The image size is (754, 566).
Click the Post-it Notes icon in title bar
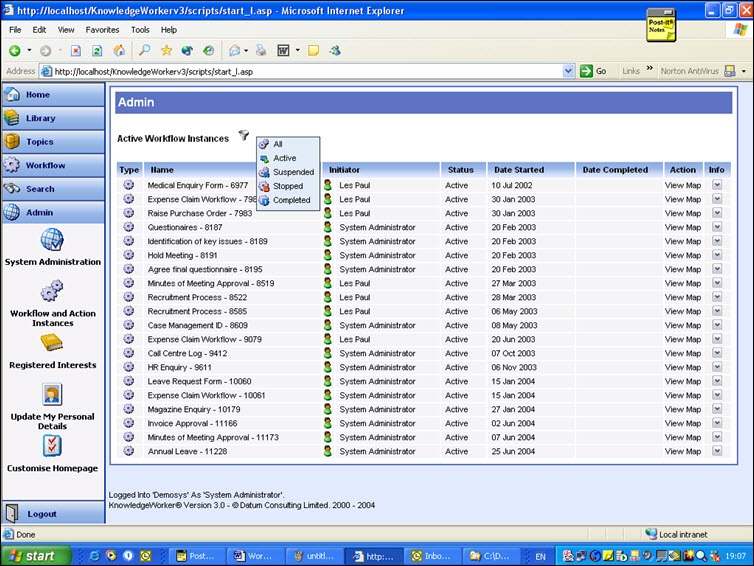click(x=661, y=25)
